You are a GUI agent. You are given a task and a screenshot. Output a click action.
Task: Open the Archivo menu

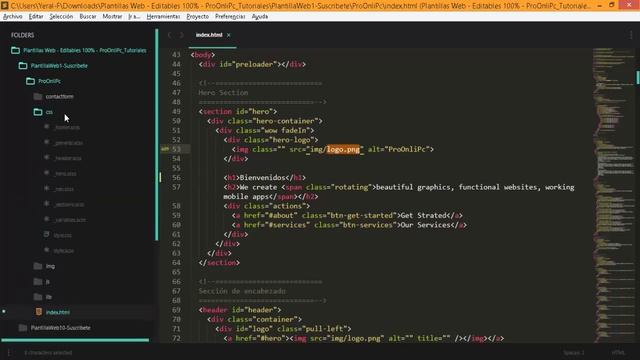click(13, 16)
